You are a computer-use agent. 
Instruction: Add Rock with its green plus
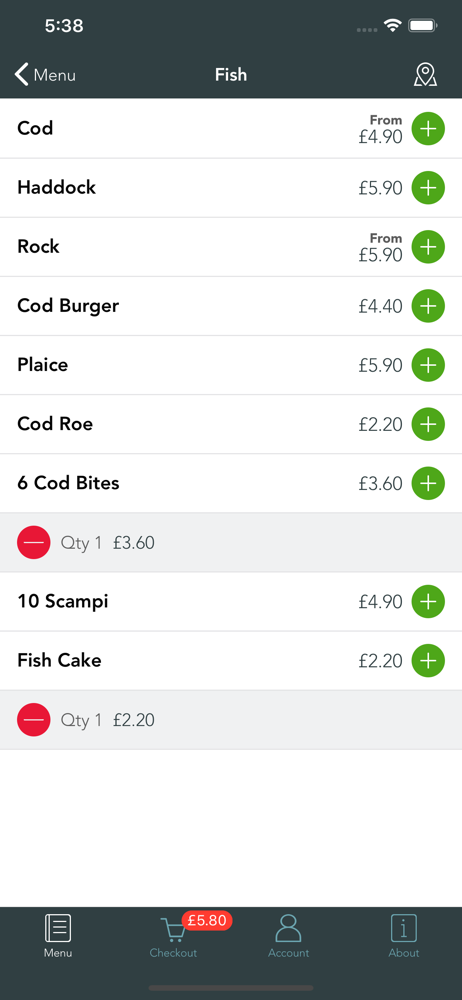(428, 247)
